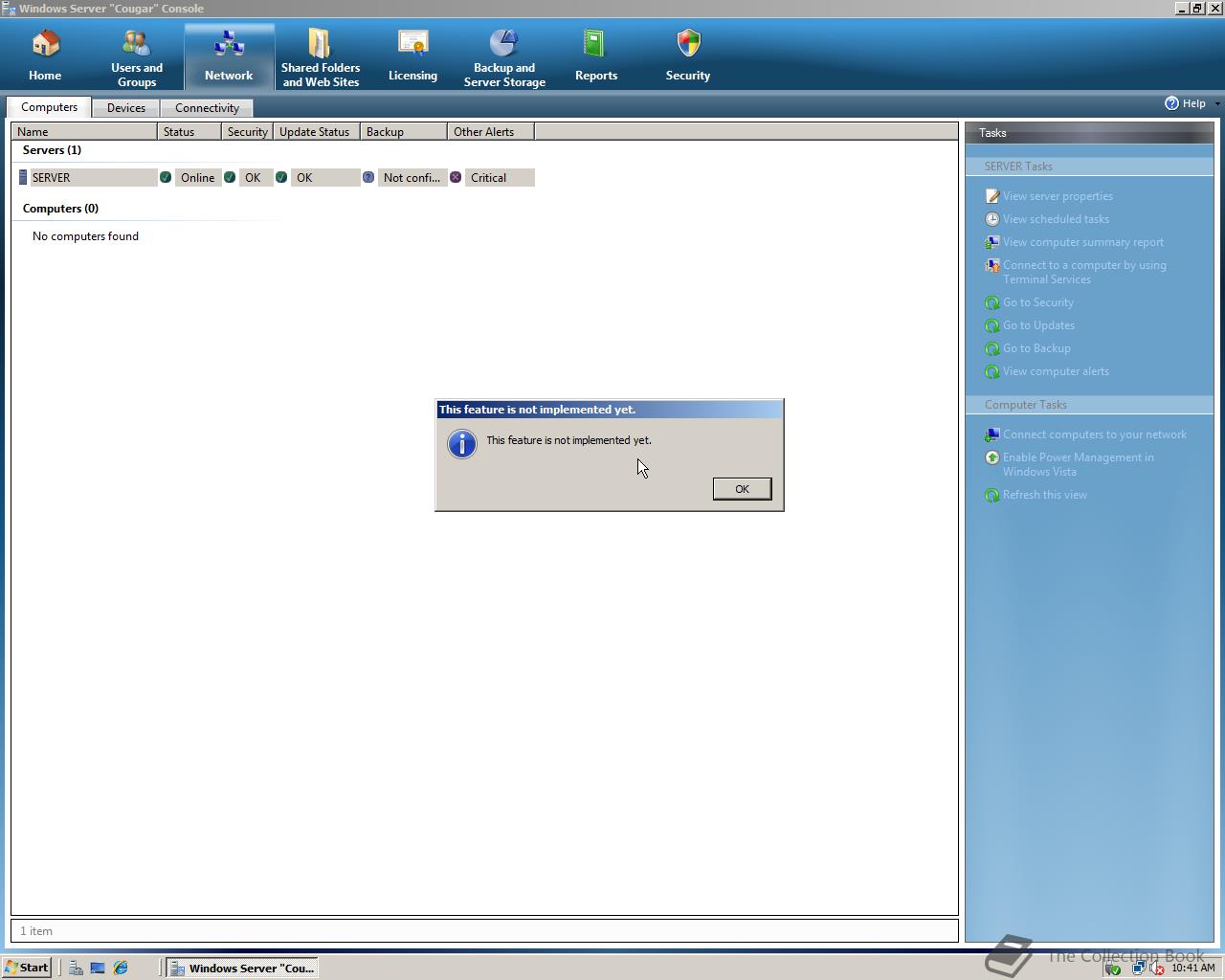Click the Critical alert icon

pos(456,177)
